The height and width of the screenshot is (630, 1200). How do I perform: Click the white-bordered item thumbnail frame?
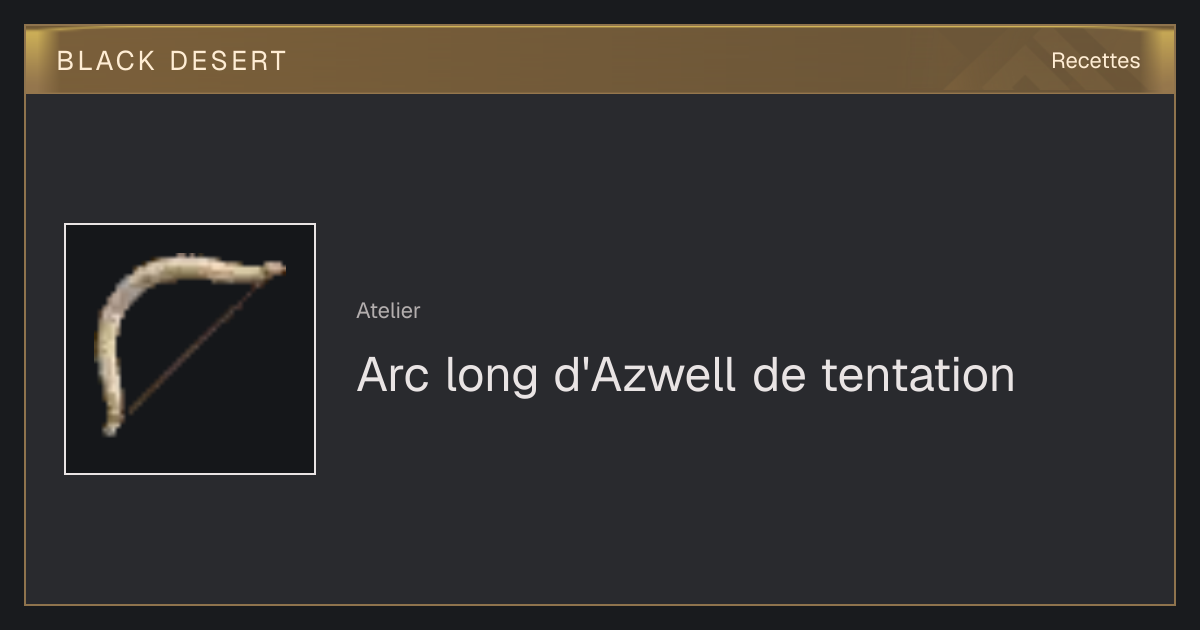point(190,348)
